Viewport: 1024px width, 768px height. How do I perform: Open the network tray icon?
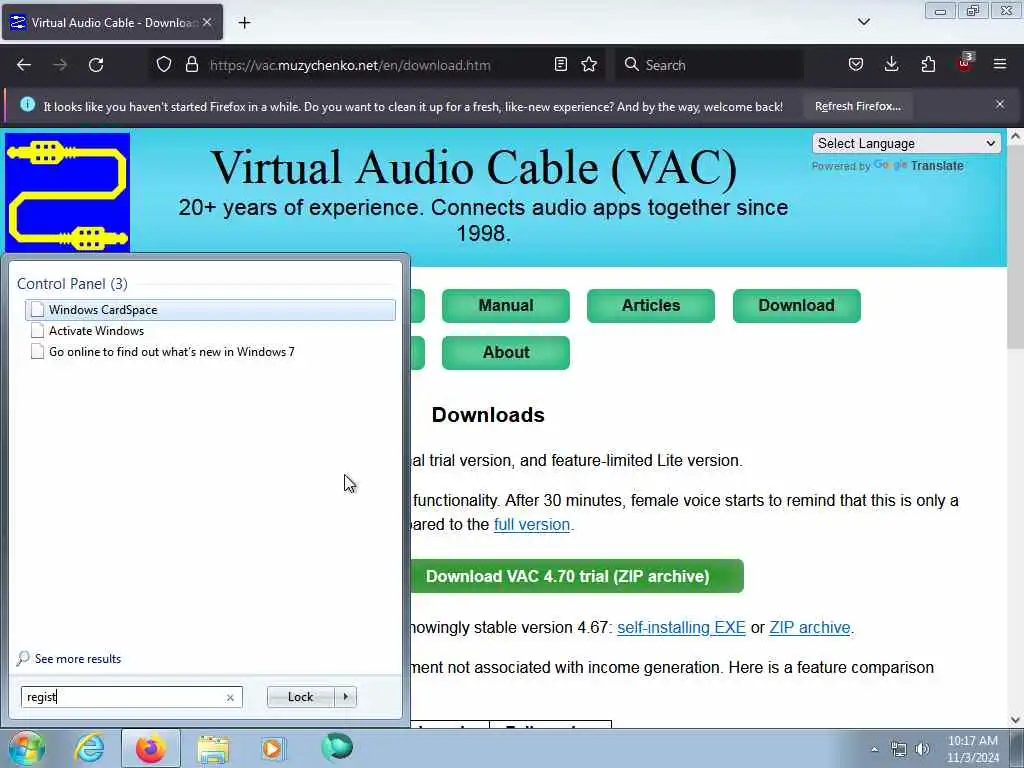coord(899,750)
